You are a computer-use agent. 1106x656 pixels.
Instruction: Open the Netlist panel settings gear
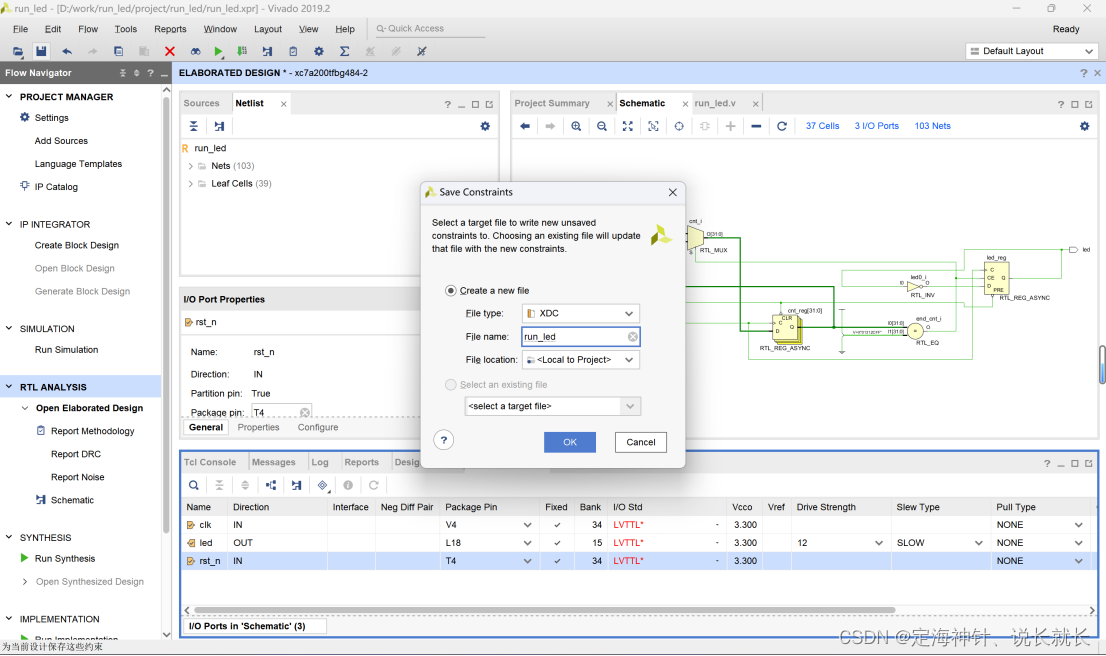pos(485,126)
